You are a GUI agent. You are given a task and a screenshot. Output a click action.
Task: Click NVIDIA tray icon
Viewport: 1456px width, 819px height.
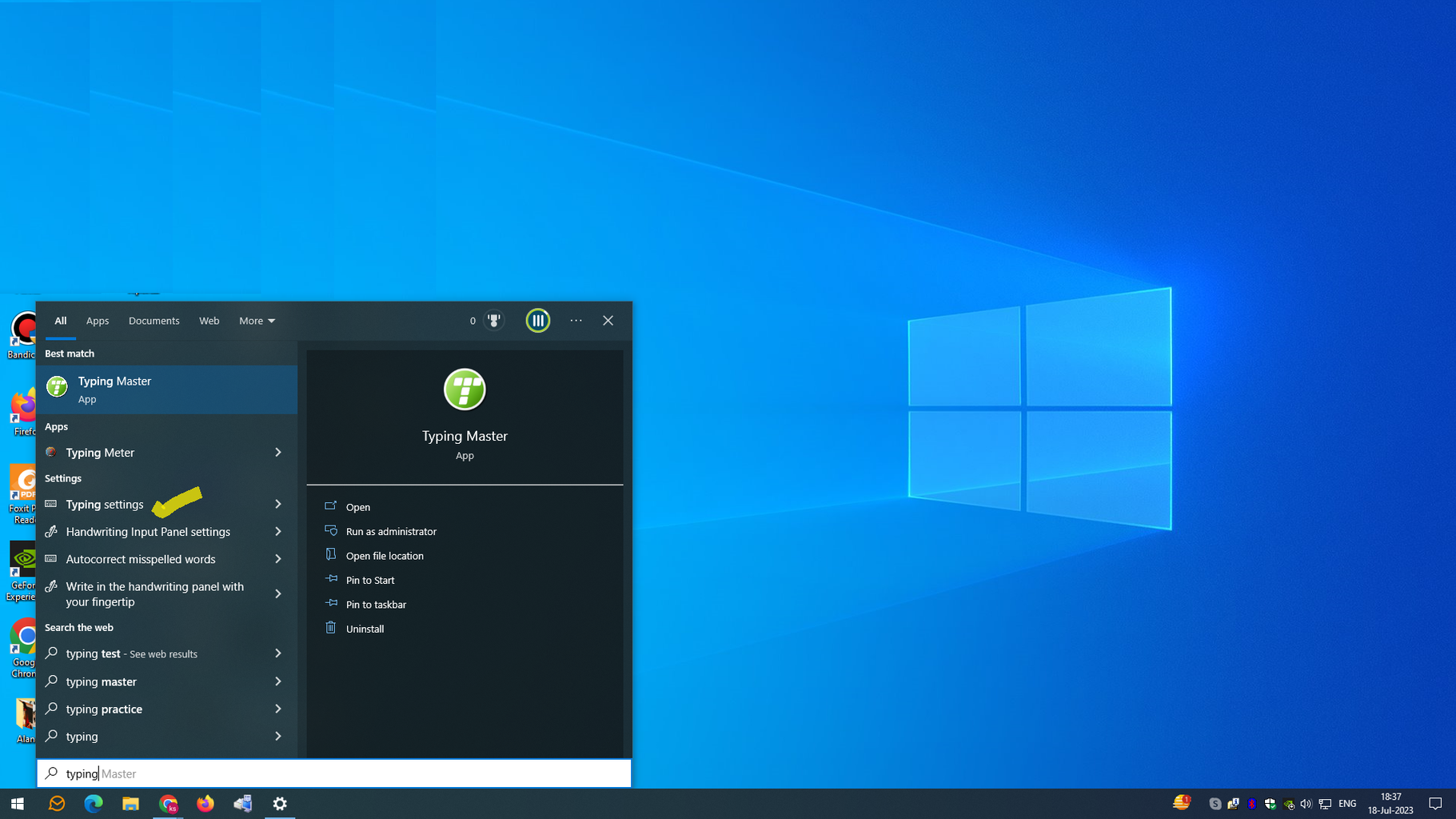1289,804
